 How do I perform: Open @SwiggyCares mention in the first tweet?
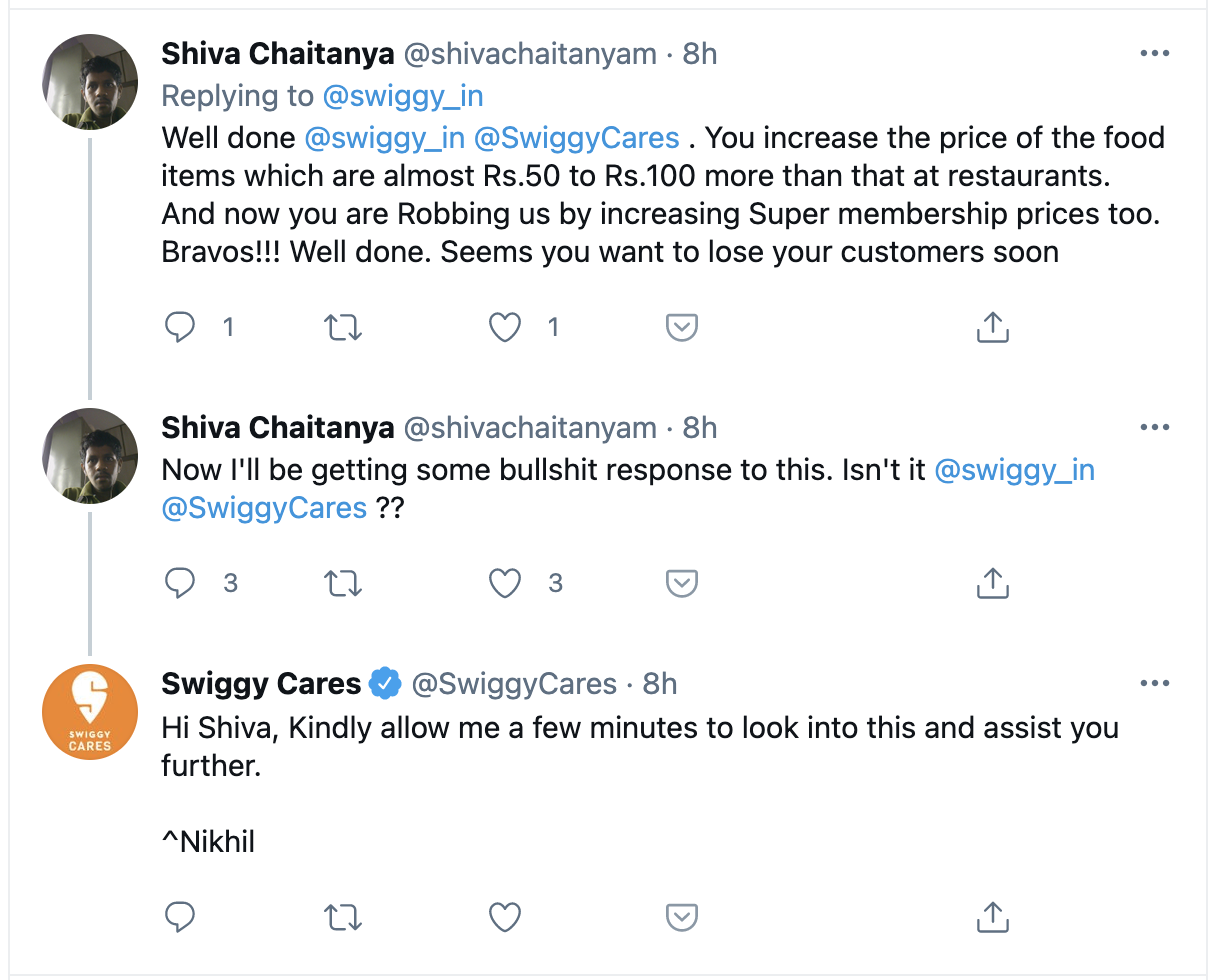pos(577,138)
